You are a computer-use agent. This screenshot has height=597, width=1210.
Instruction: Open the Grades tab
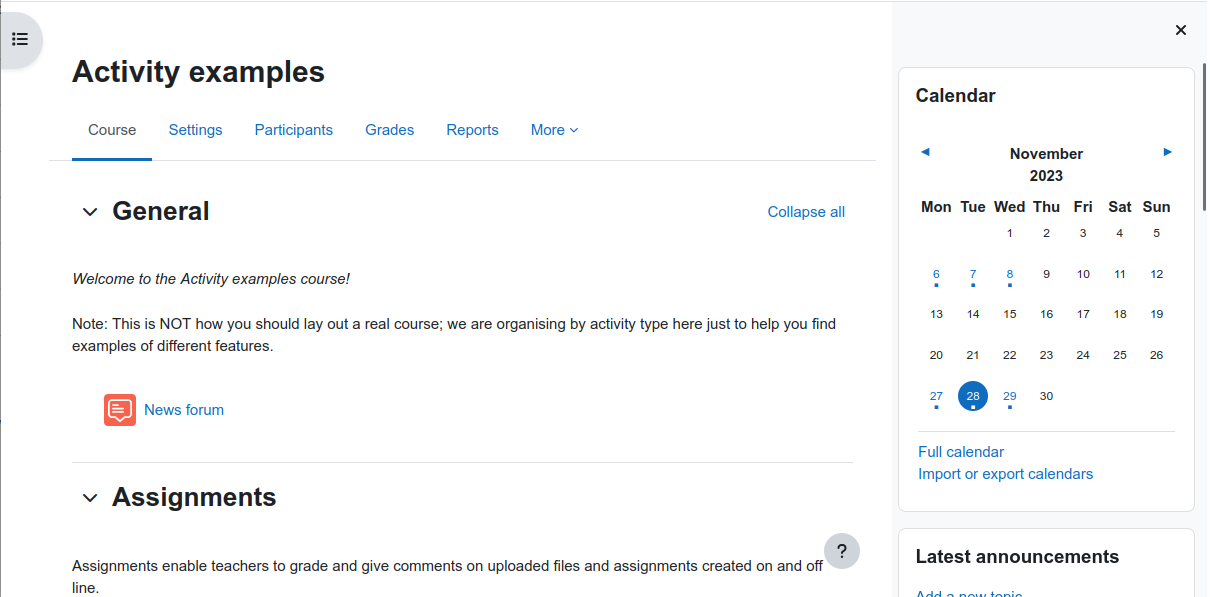pyautogui.click(x=389, y=130)
